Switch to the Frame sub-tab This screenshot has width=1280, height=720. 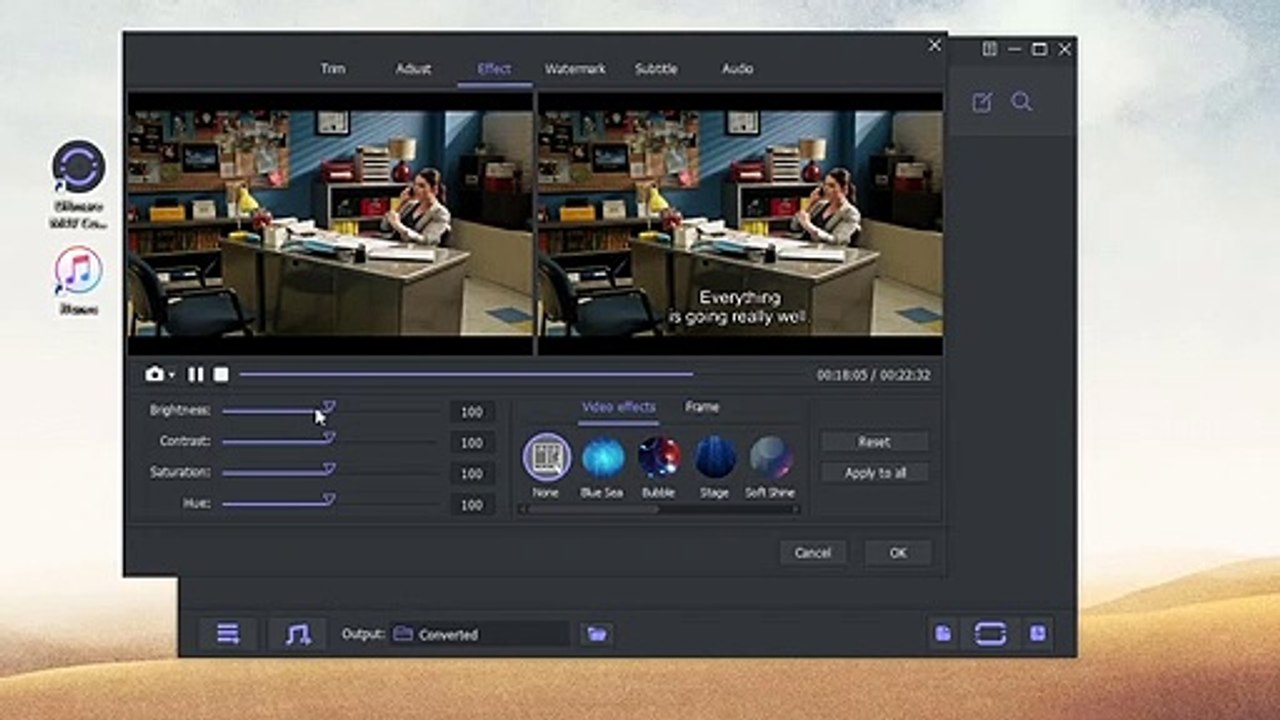tap(702, 407)
